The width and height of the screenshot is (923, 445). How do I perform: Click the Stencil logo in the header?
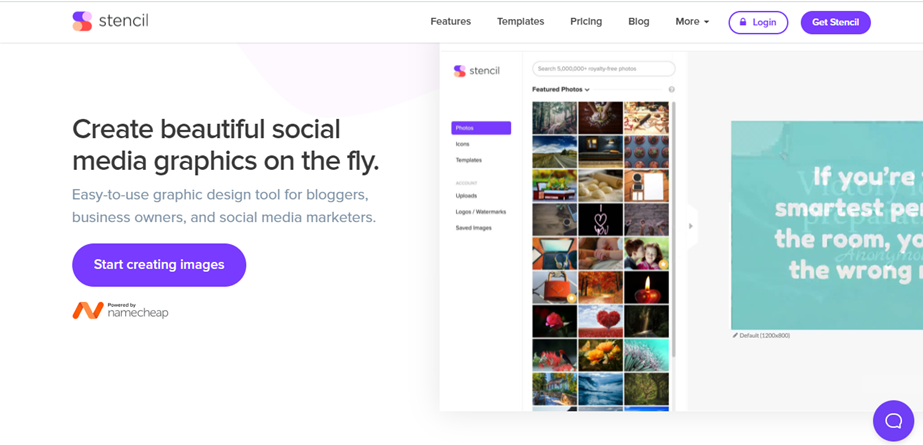110,21
